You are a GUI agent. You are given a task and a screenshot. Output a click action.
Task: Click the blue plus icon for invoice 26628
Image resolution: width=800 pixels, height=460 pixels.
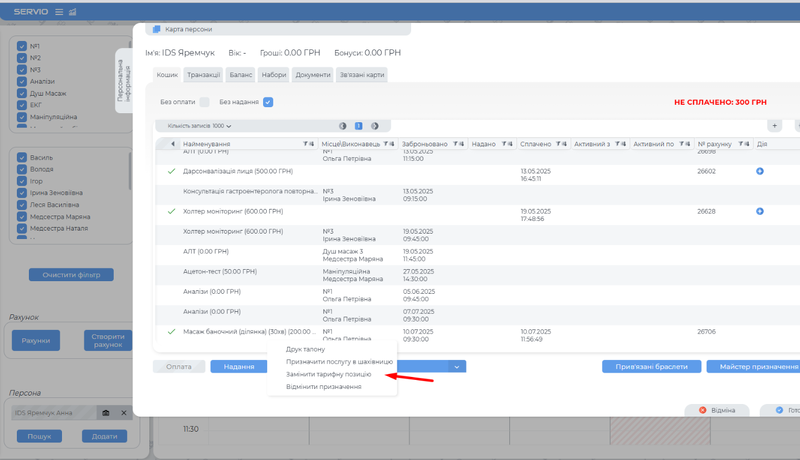point(760,212)
